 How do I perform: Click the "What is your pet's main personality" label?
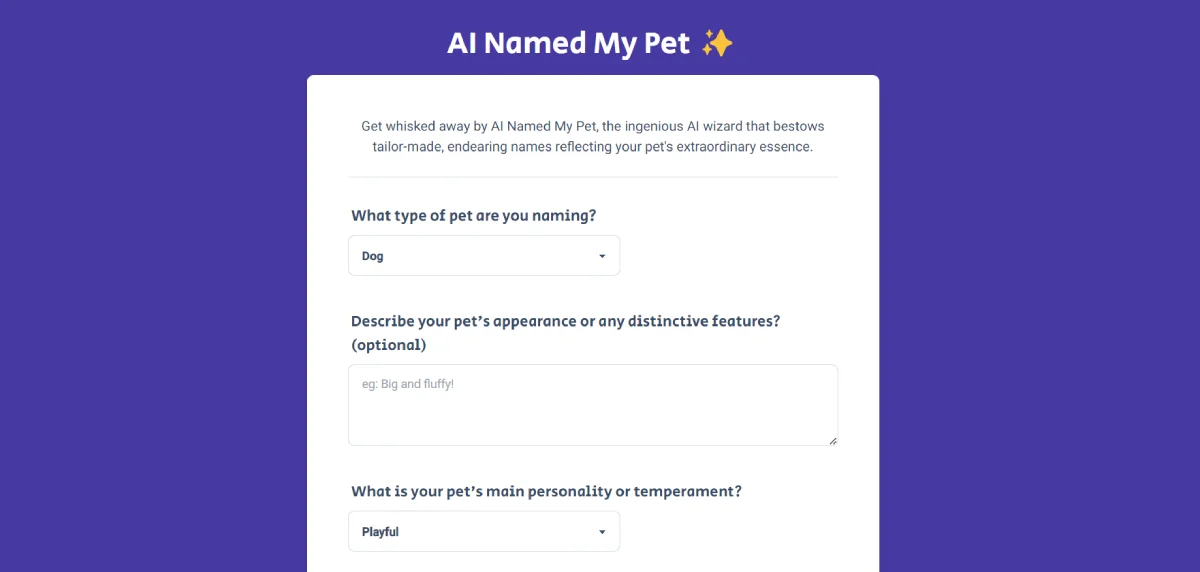coord(546,492)
